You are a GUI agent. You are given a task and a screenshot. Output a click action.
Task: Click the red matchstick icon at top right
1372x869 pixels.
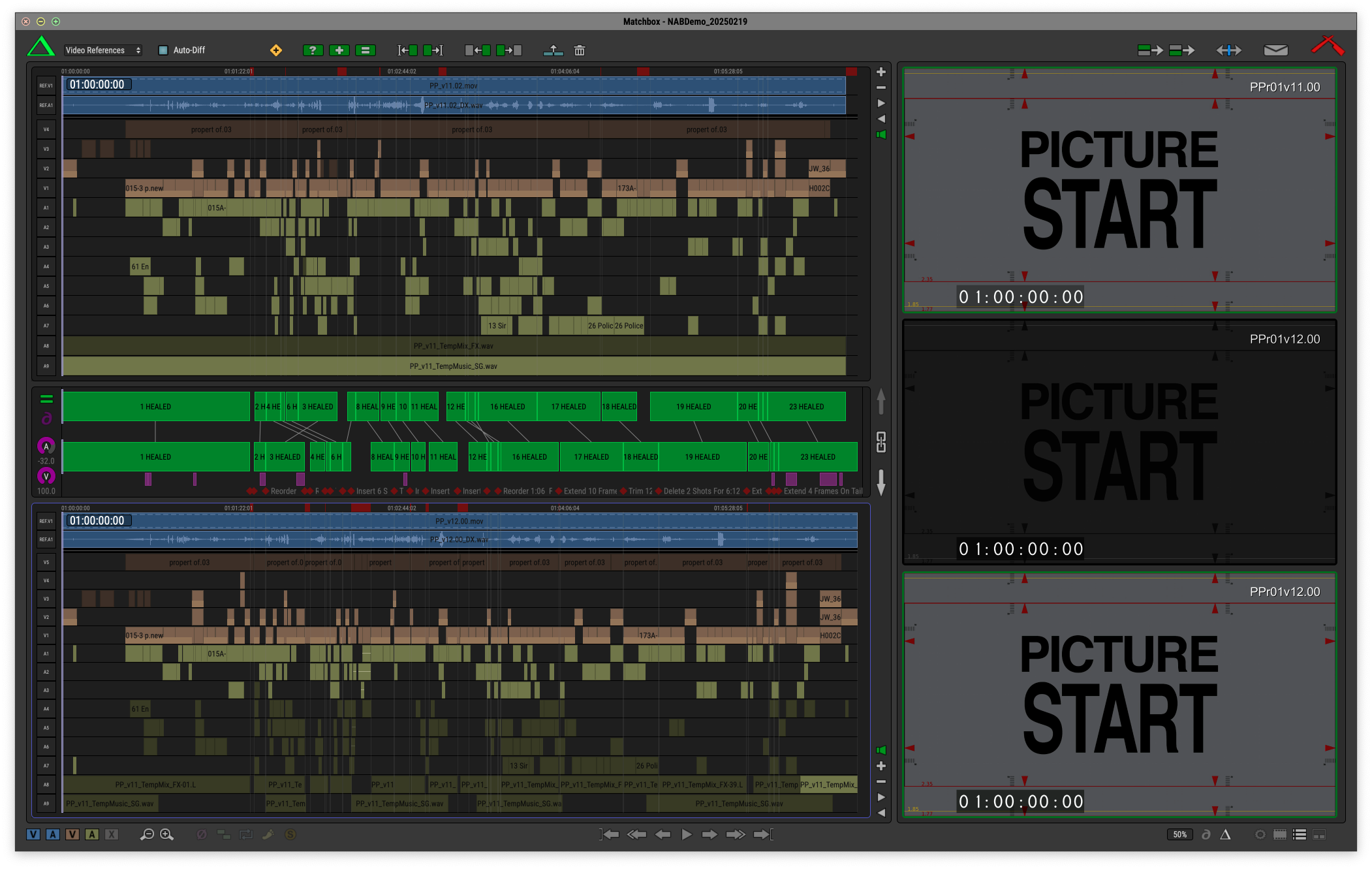[x=1328, y=45]
